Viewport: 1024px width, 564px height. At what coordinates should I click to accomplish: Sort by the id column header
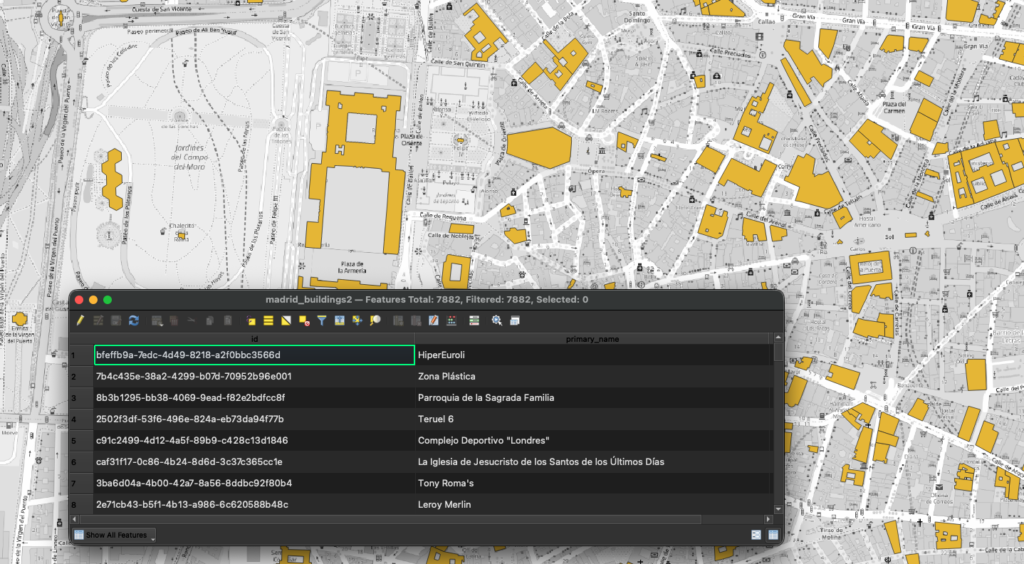[255, 339]
